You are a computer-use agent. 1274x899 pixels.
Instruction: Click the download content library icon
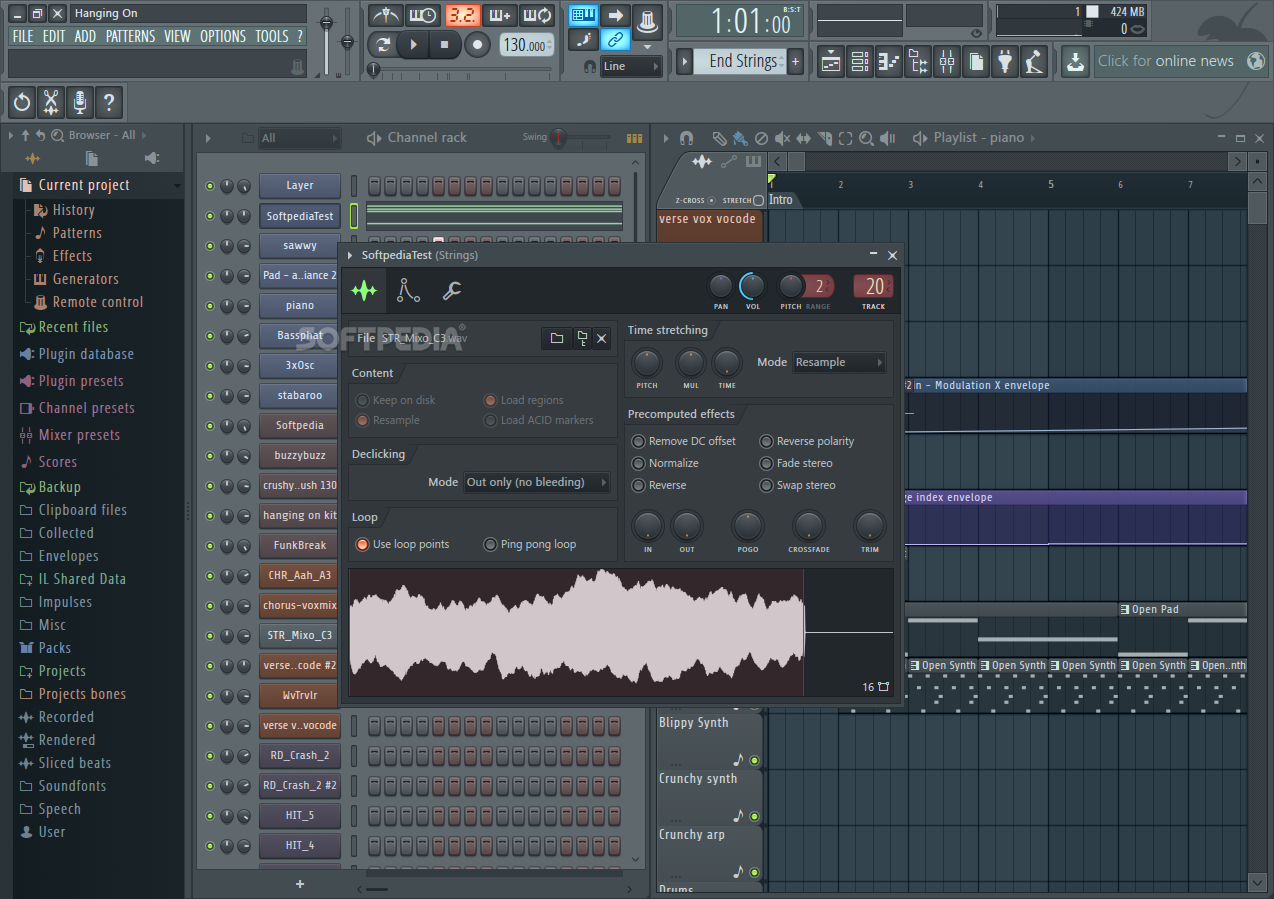click(x=1075, y=61)
